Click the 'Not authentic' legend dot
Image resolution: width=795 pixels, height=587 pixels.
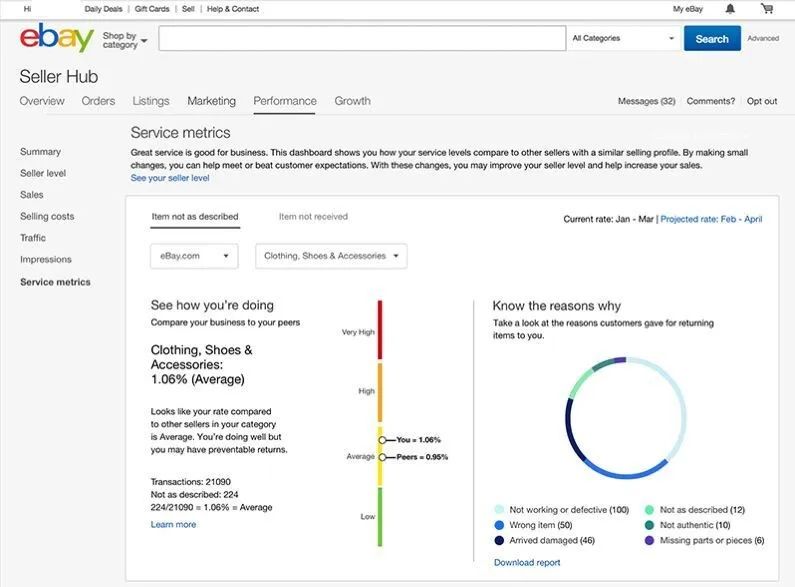coord(649,525)
